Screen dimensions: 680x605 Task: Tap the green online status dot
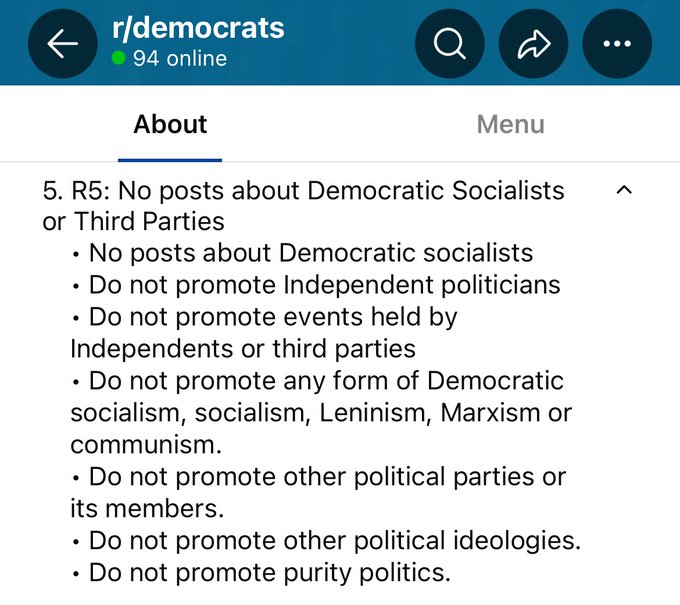click(x=119, y=59)
